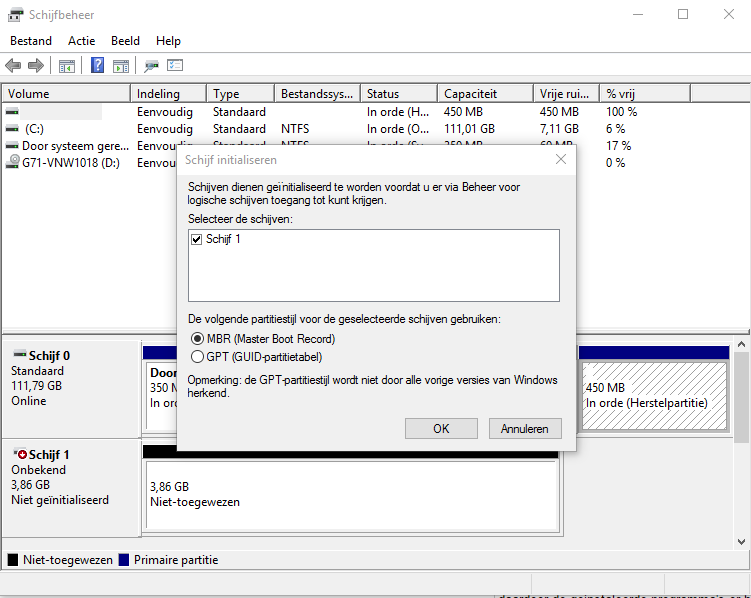Minimize the Schijfbeheer window
751x598 pixels.
(x=638, y=14)
